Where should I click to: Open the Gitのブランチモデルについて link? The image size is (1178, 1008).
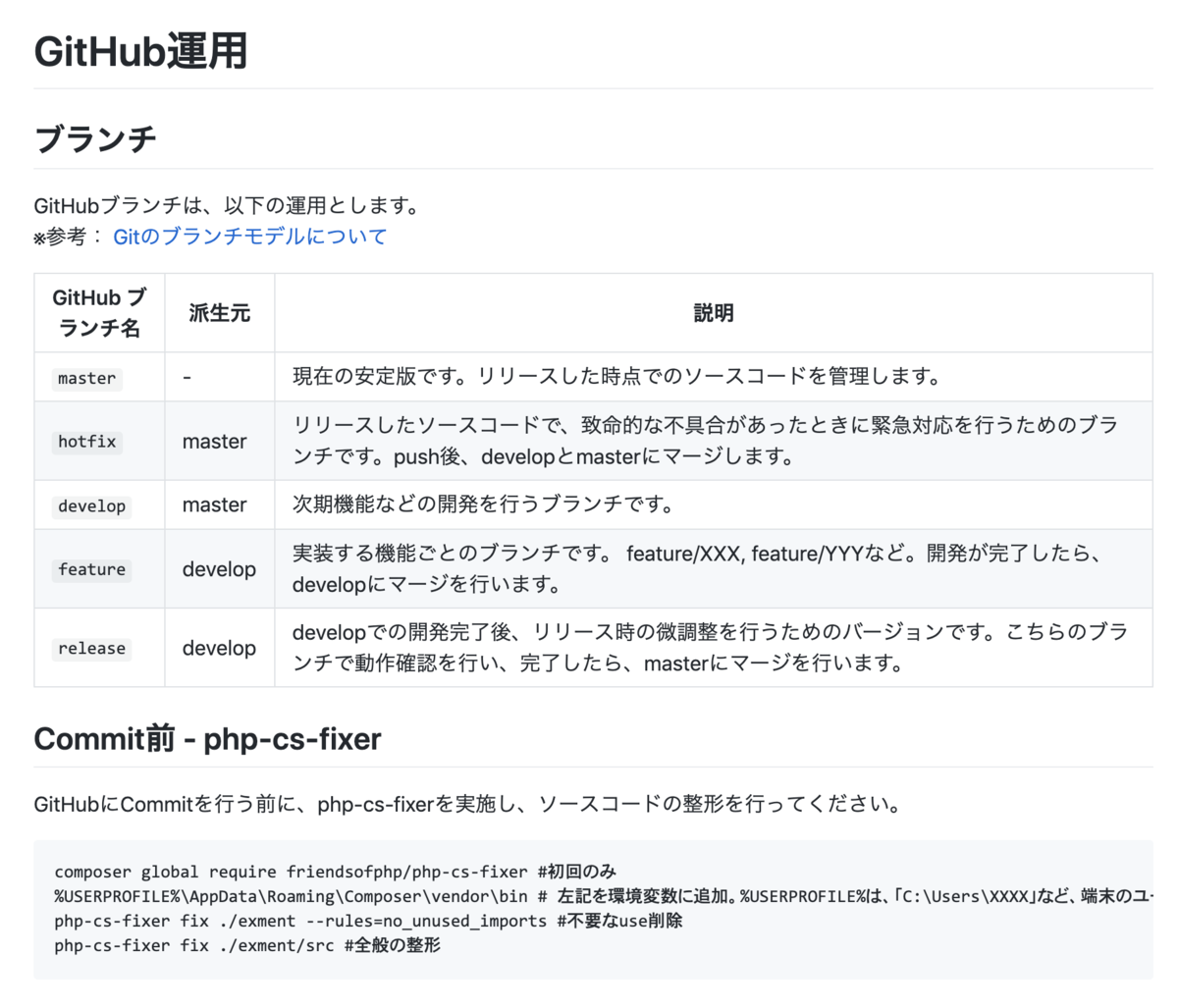(x=250, y=237)
